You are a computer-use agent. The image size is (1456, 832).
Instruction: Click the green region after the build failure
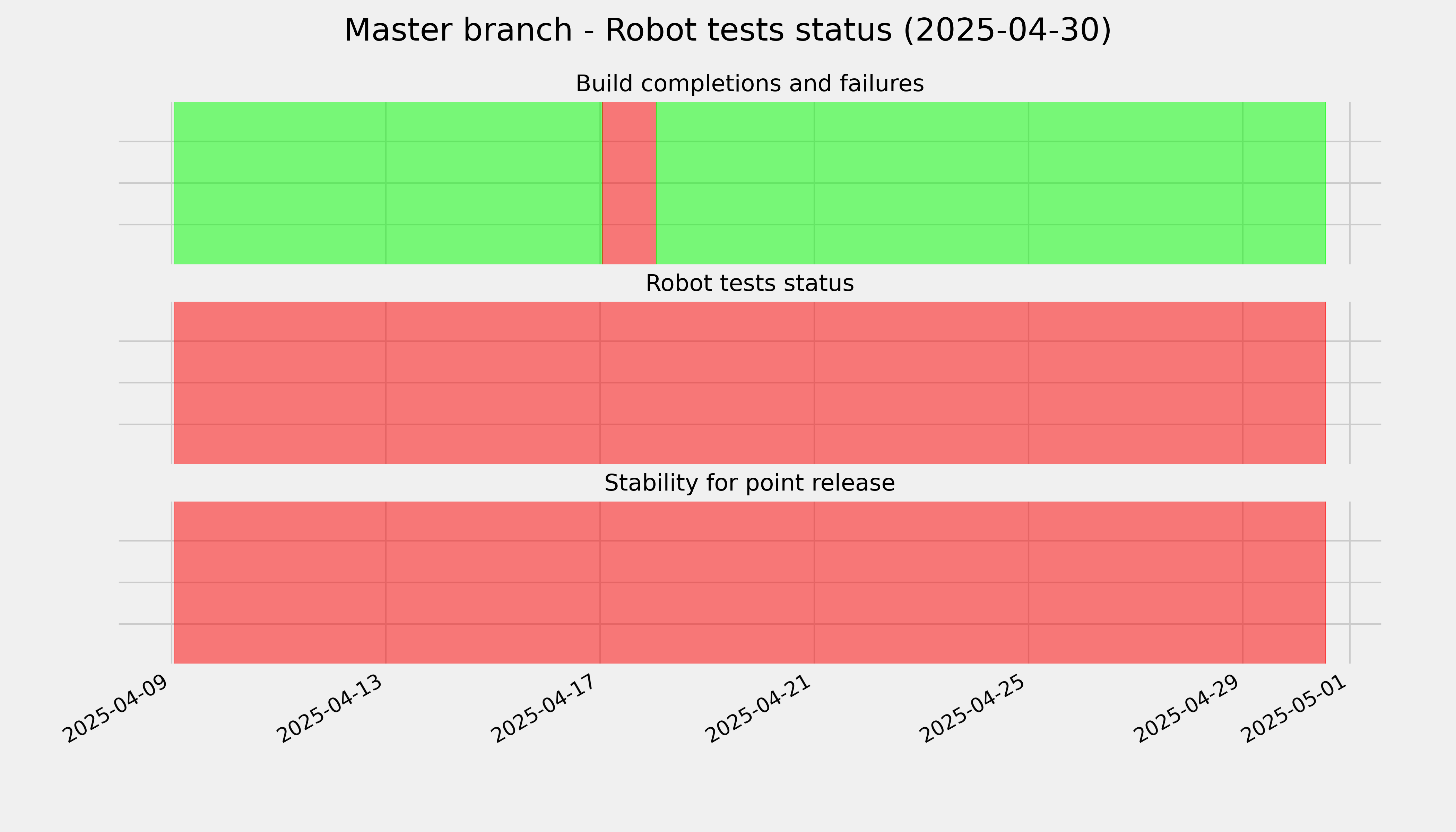(991, 183)
